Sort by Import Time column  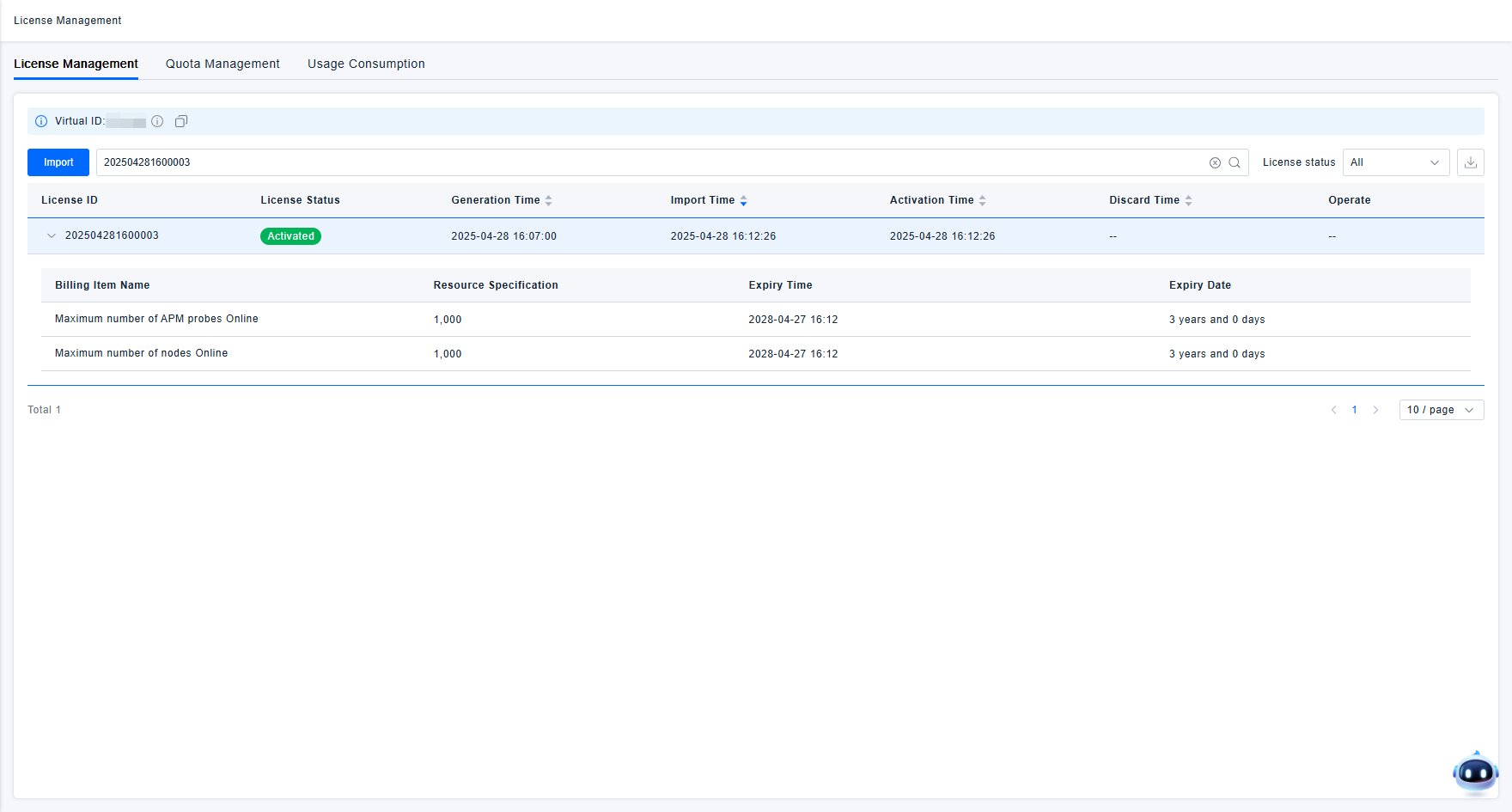[x=743, y=200]
